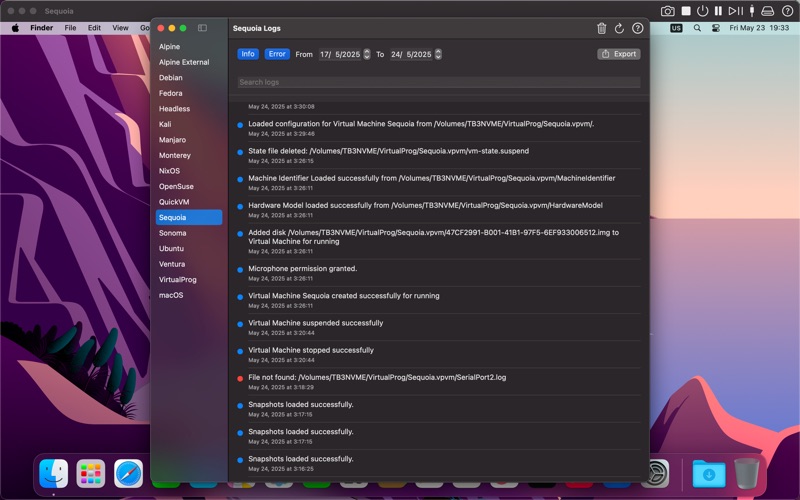Open Finder from the Dock

(x=54, y=473)
